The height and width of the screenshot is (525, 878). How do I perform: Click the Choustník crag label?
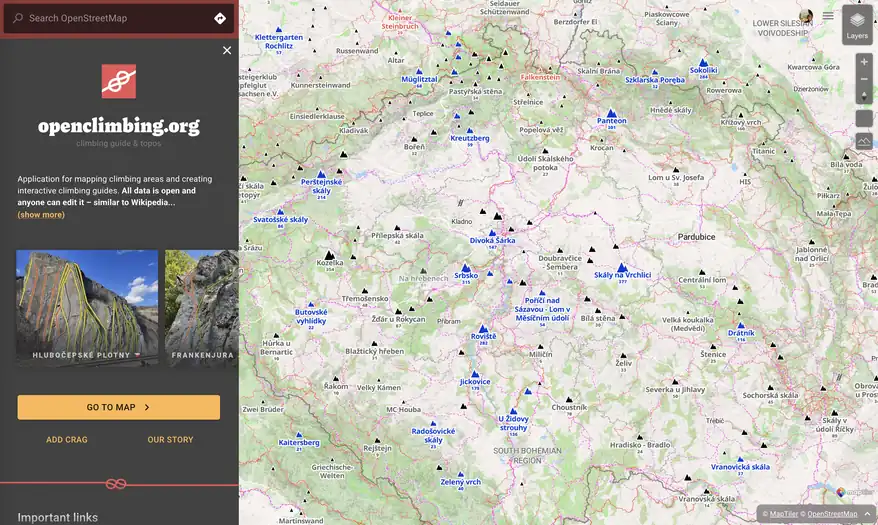point(569,407)
